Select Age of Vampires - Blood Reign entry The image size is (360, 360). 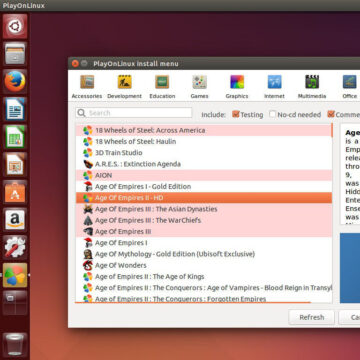point(204,288)
